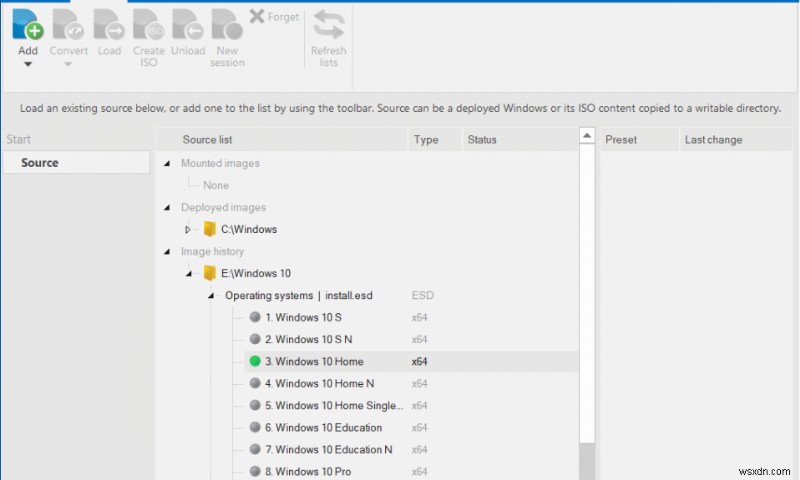Viewport: 800px width, 480px height.
Task: Collapse the Image history group
Action: click(x=167, y=251)
